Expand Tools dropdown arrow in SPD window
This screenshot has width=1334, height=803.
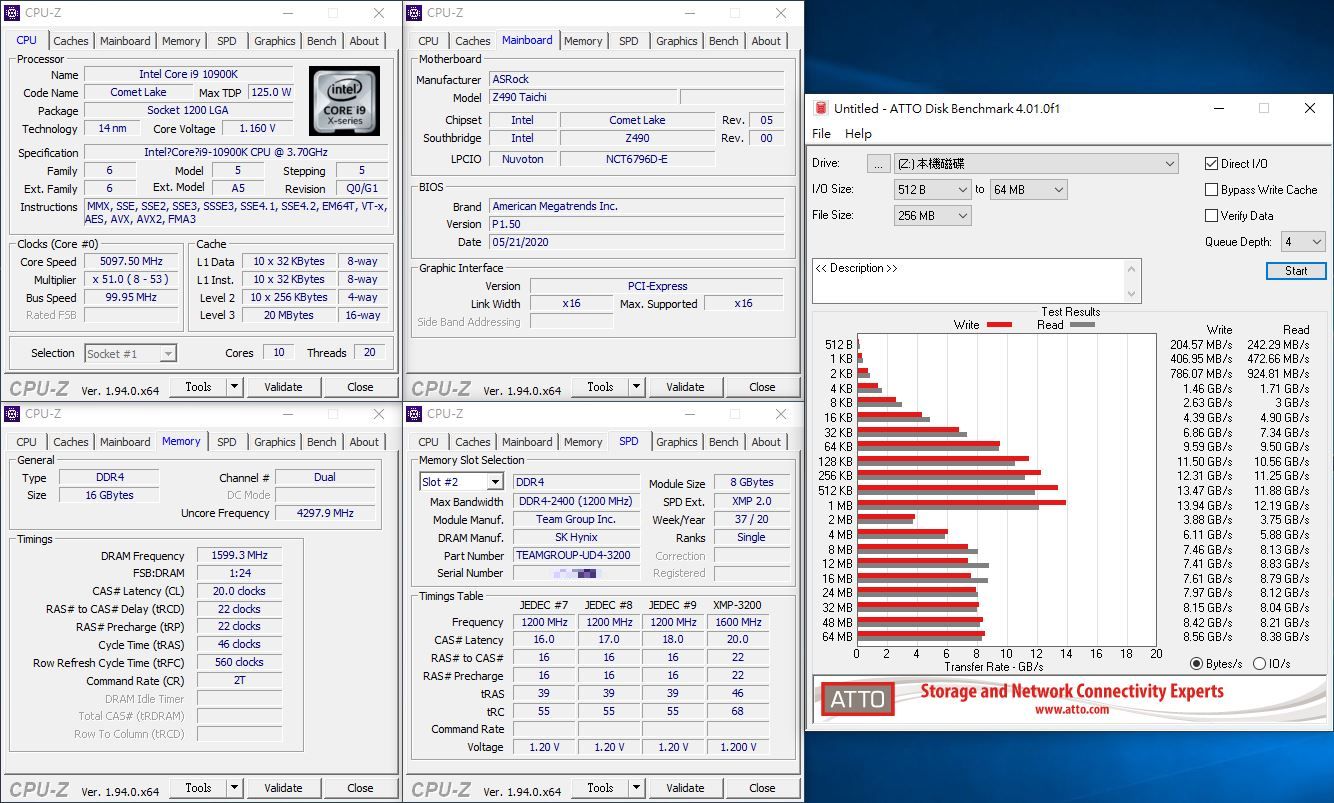636,788
